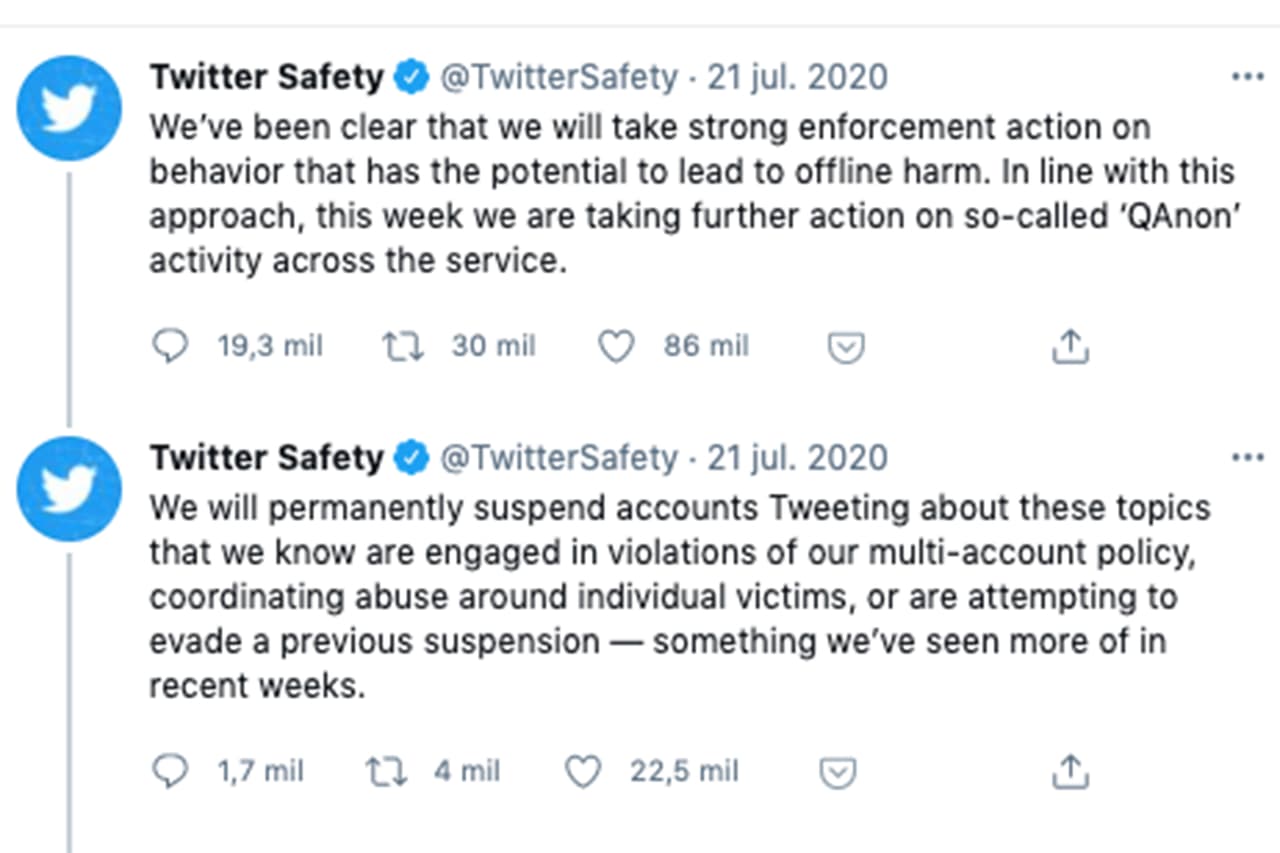Open first tweet's 21 jul. 2020 timestamp
This screenshot has width=1280, height=853.
[797, 77]
